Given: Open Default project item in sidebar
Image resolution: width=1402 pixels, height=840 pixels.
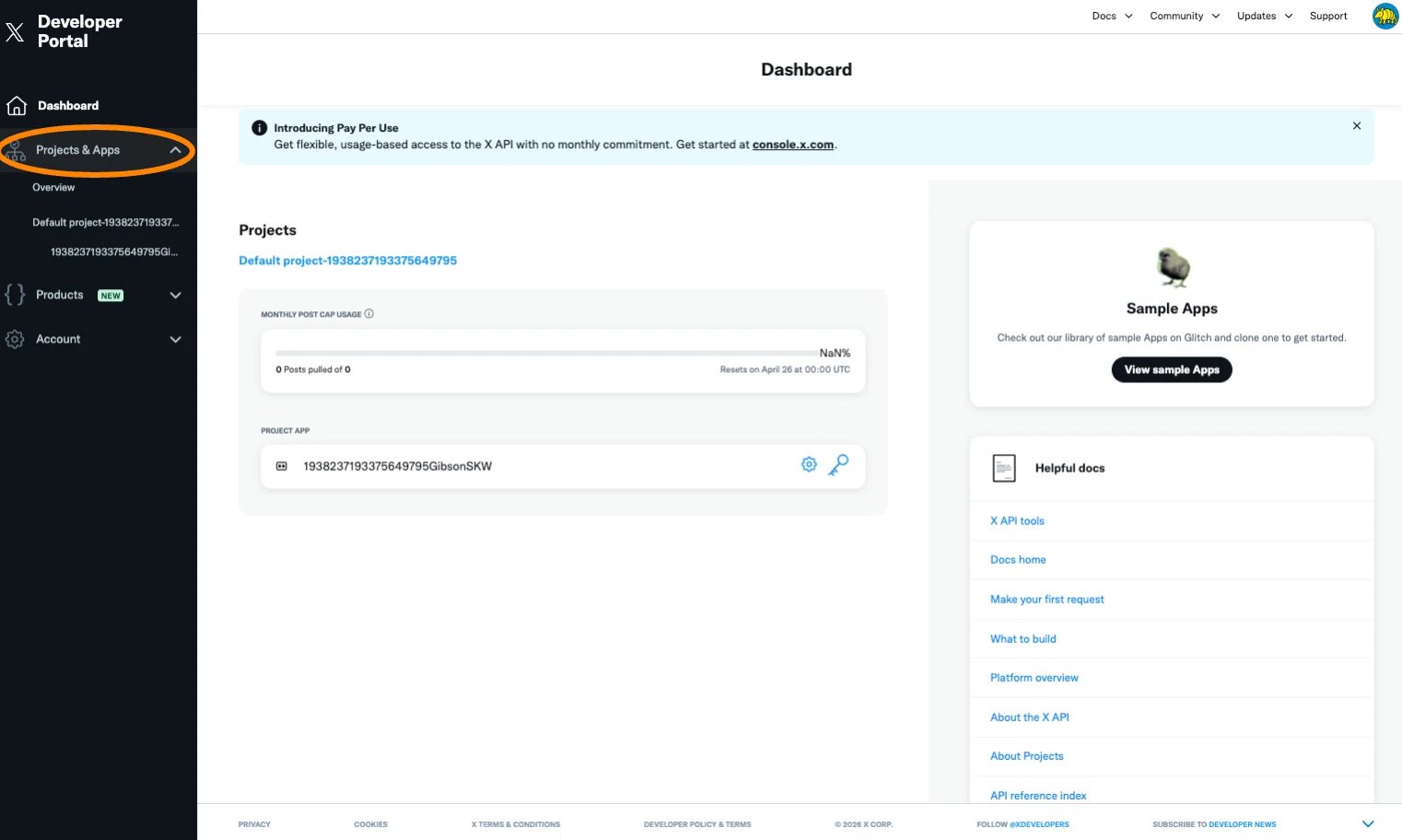Looking at the screenshot, I should coord(106,223).
